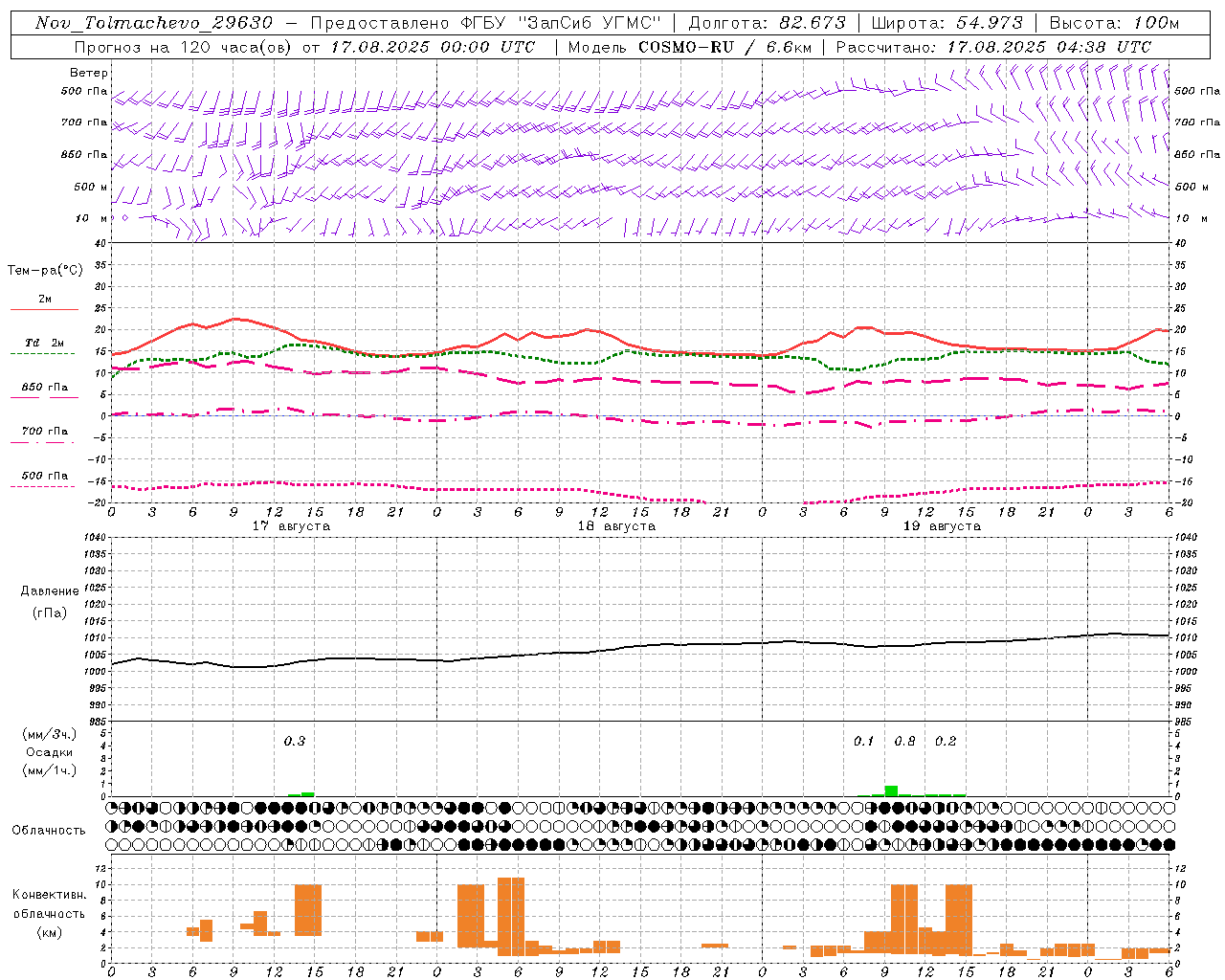Click the '18 августа' date label
1225x980 pixels.
point(616,526)
